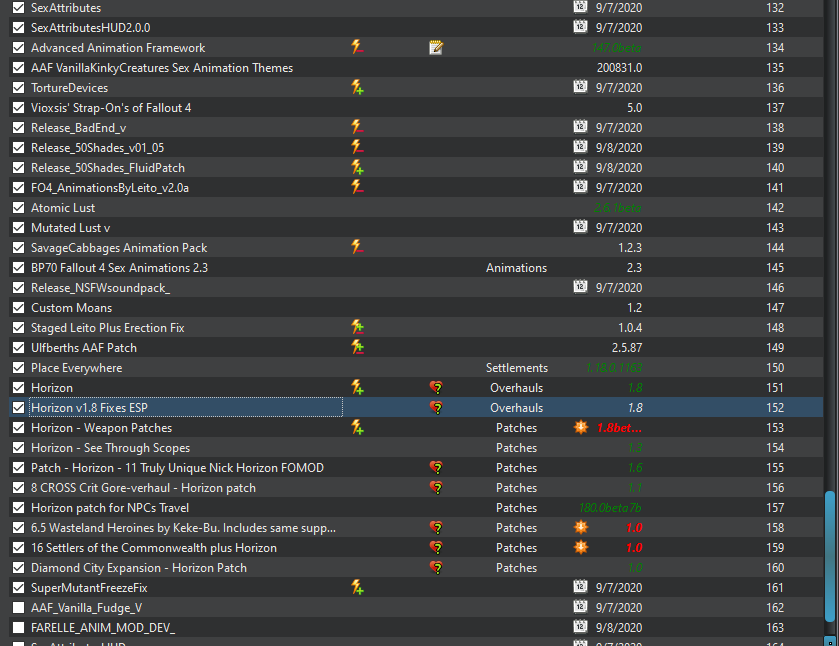Screen dimensions: 839x646
Task: Uncheck Horizon - See Through Scopes
Action: click(x=18, y=447)
